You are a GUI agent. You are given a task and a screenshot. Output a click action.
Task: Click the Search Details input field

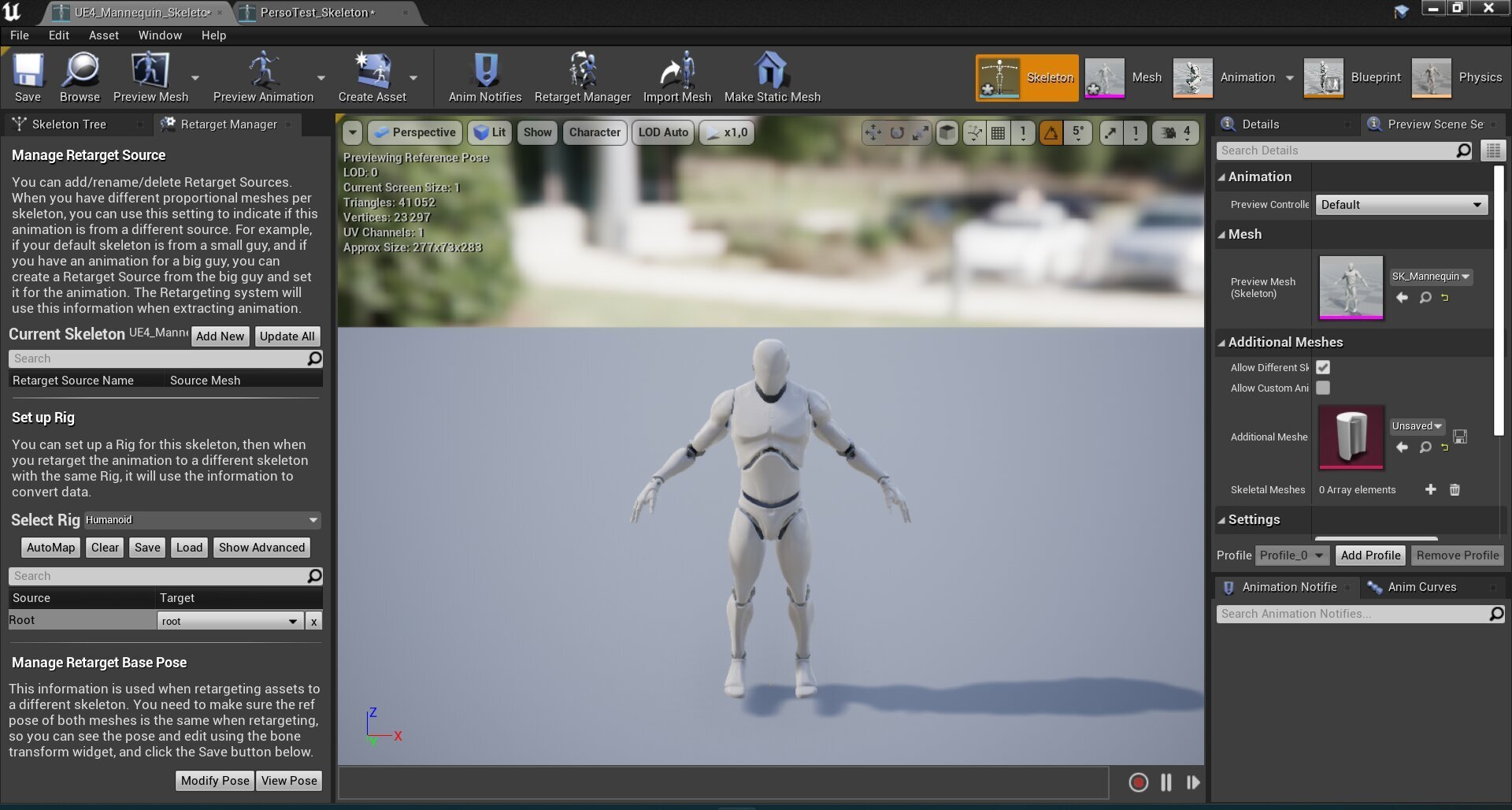pyautogui.click(x=1344, y=150)
